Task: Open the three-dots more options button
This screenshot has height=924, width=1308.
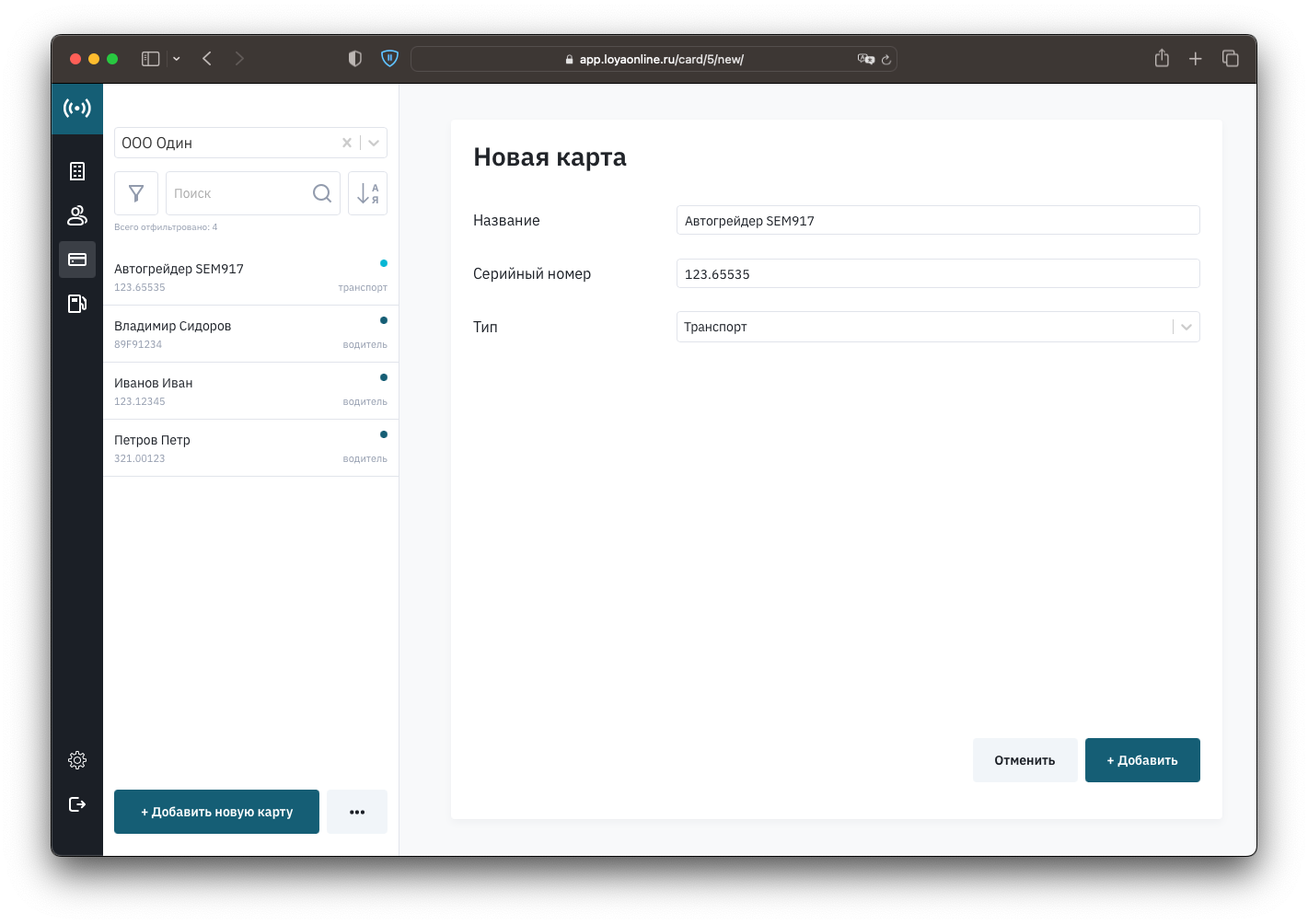Action: tap(357, 812)
